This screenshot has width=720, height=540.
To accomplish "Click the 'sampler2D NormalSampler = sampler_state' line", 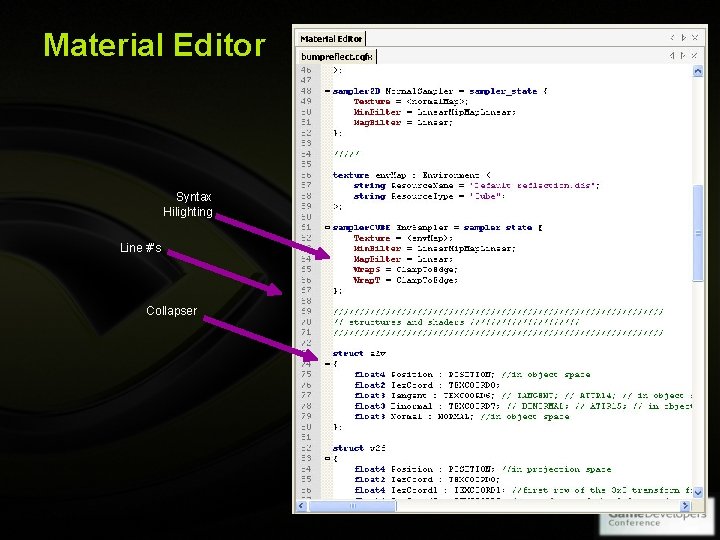I will (x=440, y=91).
